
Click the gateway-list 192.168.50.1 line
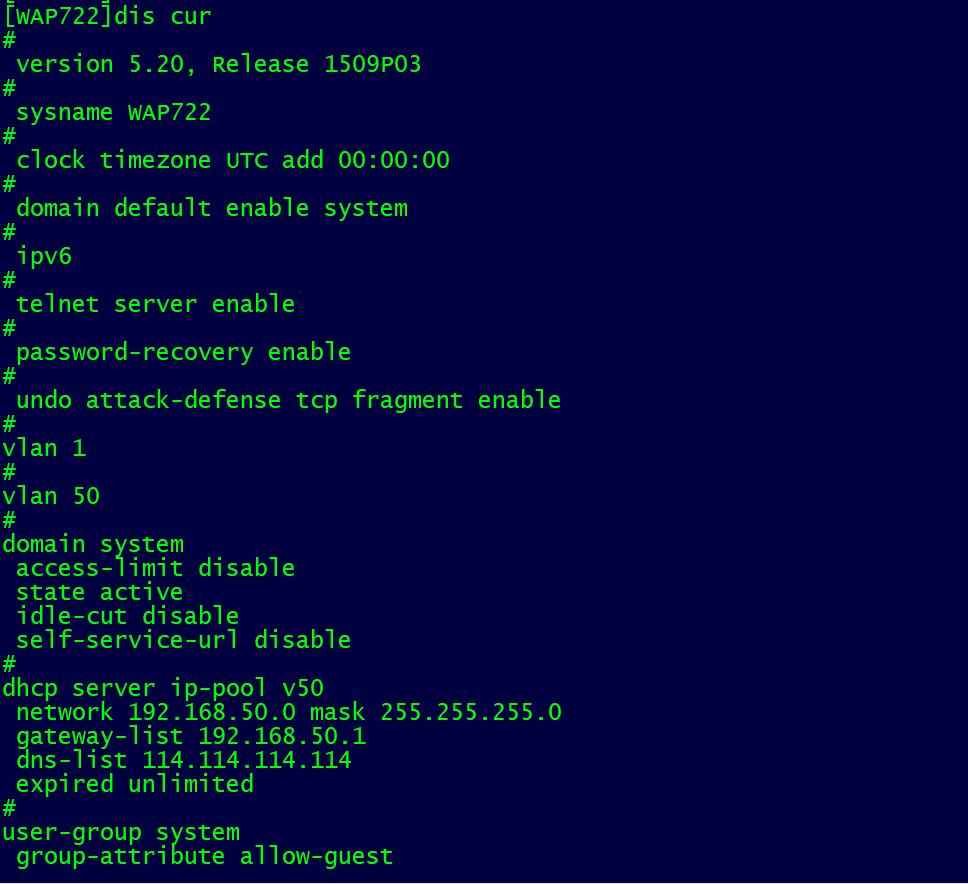coord(190,736)
